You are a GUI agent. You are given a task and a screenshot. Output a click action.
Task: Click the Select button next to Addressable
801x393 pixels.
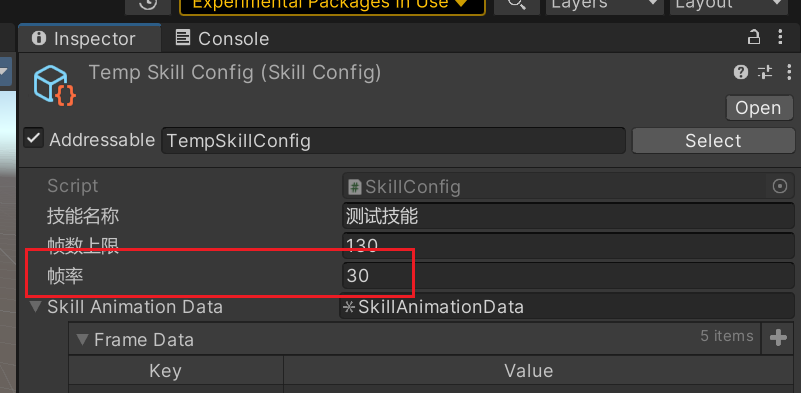click(713, 141)
